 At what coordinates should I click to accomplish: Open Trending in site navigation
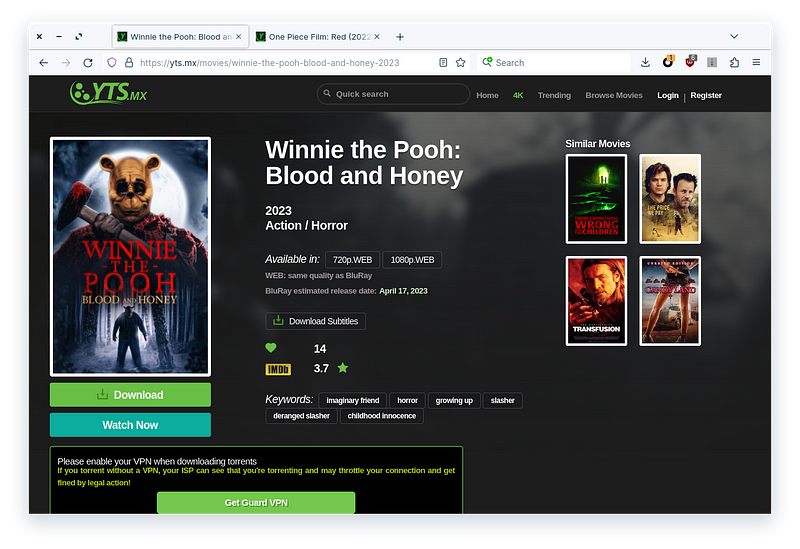pyautogui.click(x=554, y=95)
